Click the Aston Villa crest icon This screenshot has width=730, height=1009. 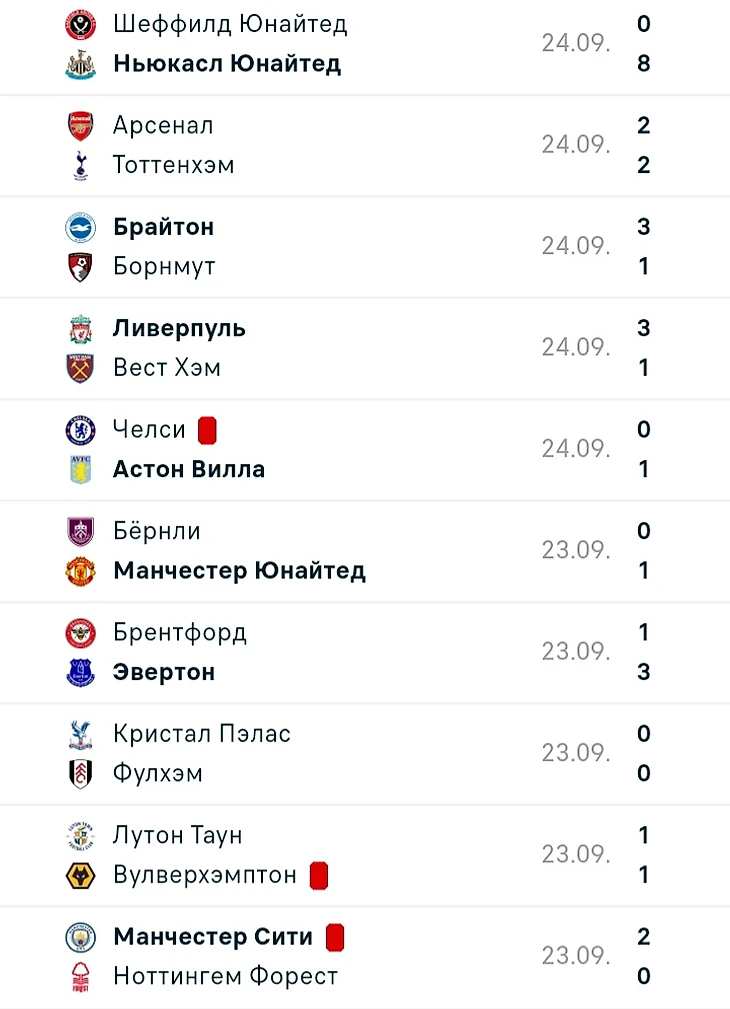click(80, 470)
